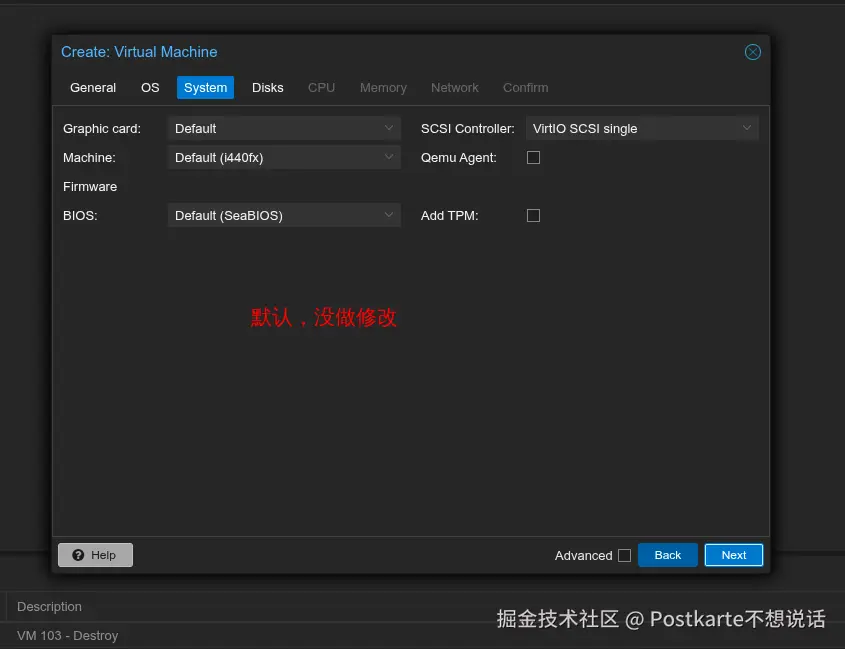Click the SCSI Controller dropdown arrow

747,128
